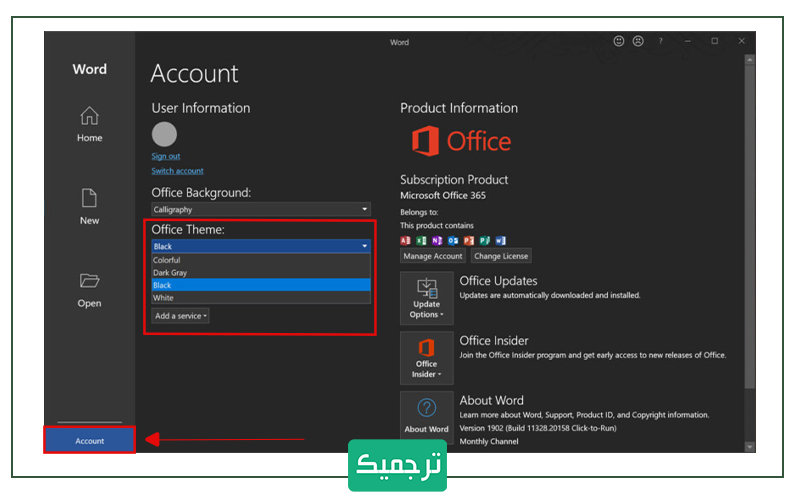Screen dimensions: 800x500
Task: Choose the Colorful theme option
Action: (261, 260)
